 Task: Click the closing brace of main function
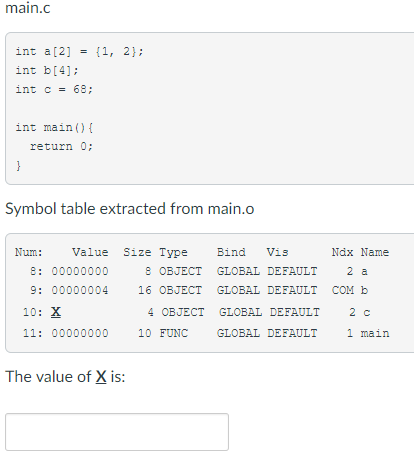18,165
